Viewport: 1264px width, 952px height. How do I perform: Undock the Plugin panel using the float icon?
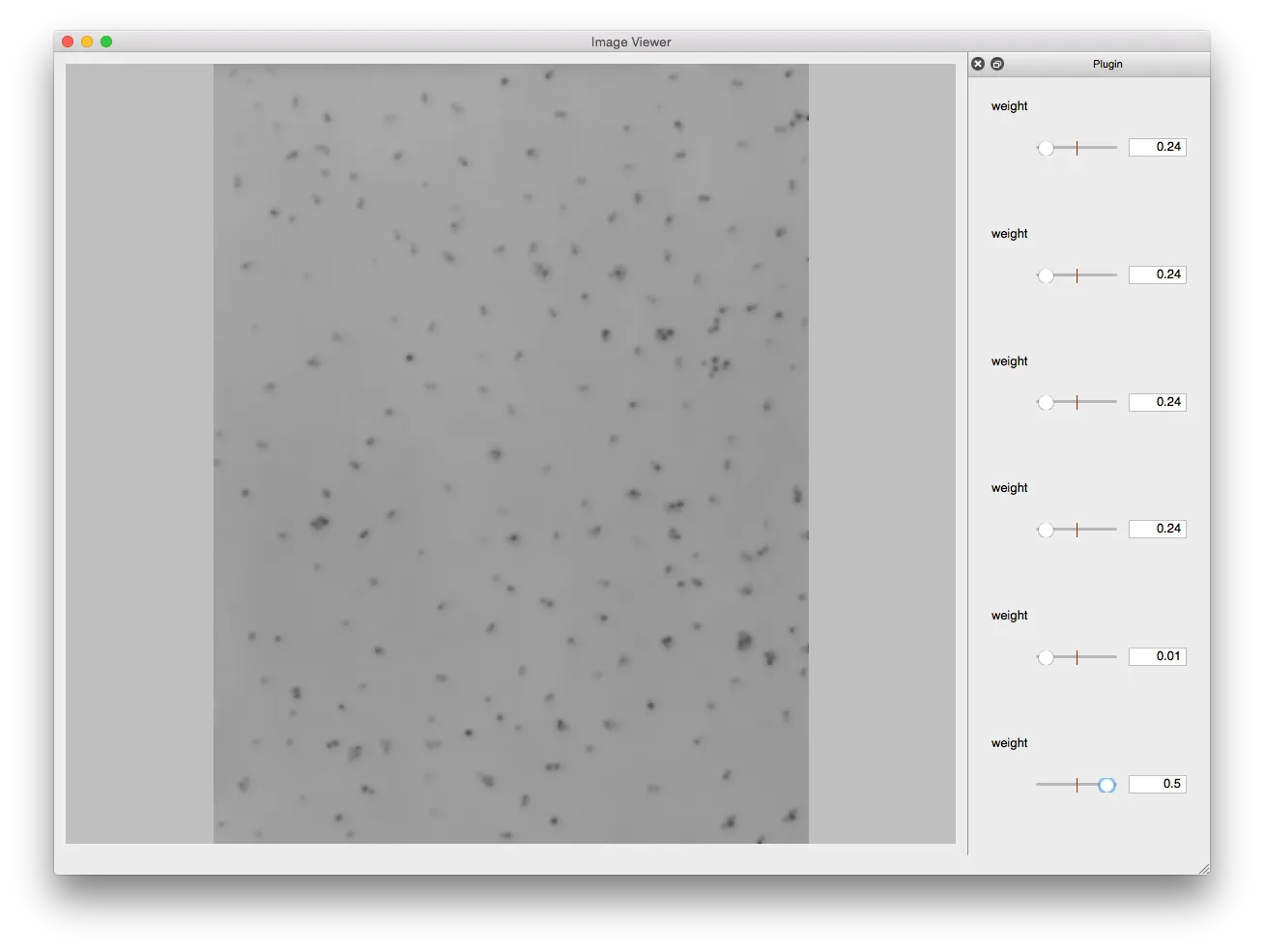[997, 64]
